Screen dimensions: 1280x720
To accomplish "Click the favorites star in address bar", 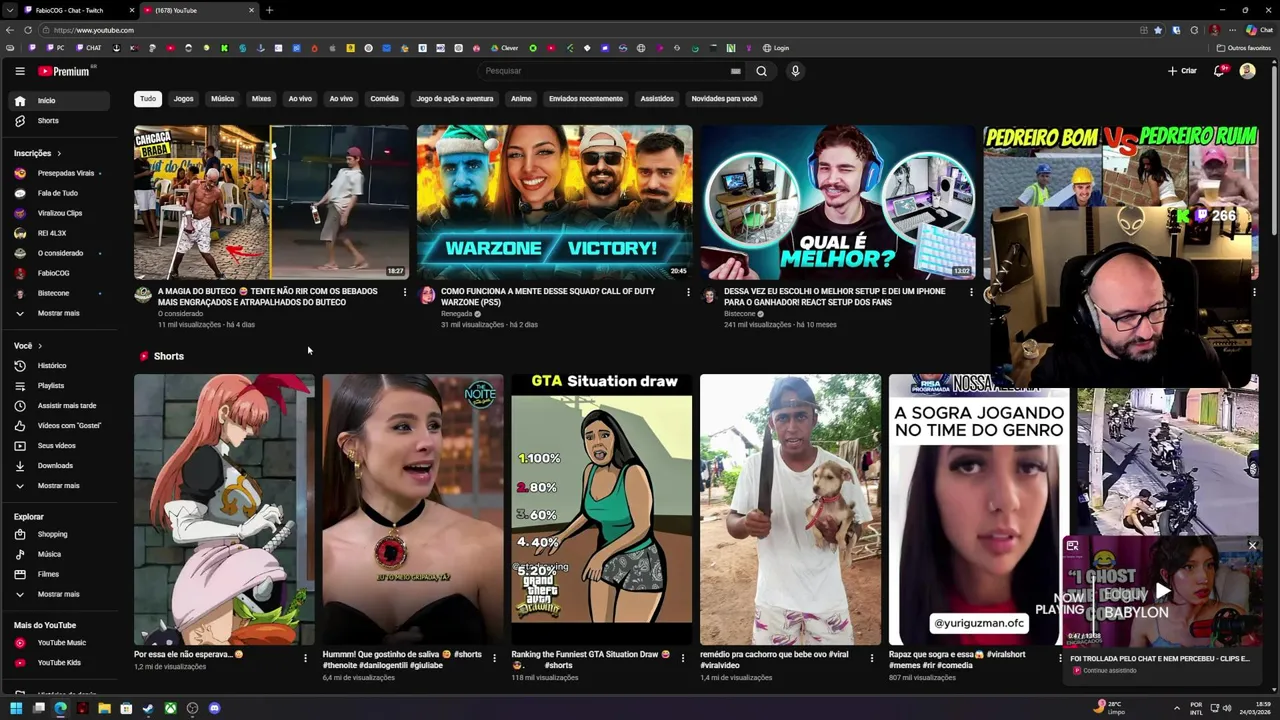I will pyautogui.click(x=1158, y=30).
